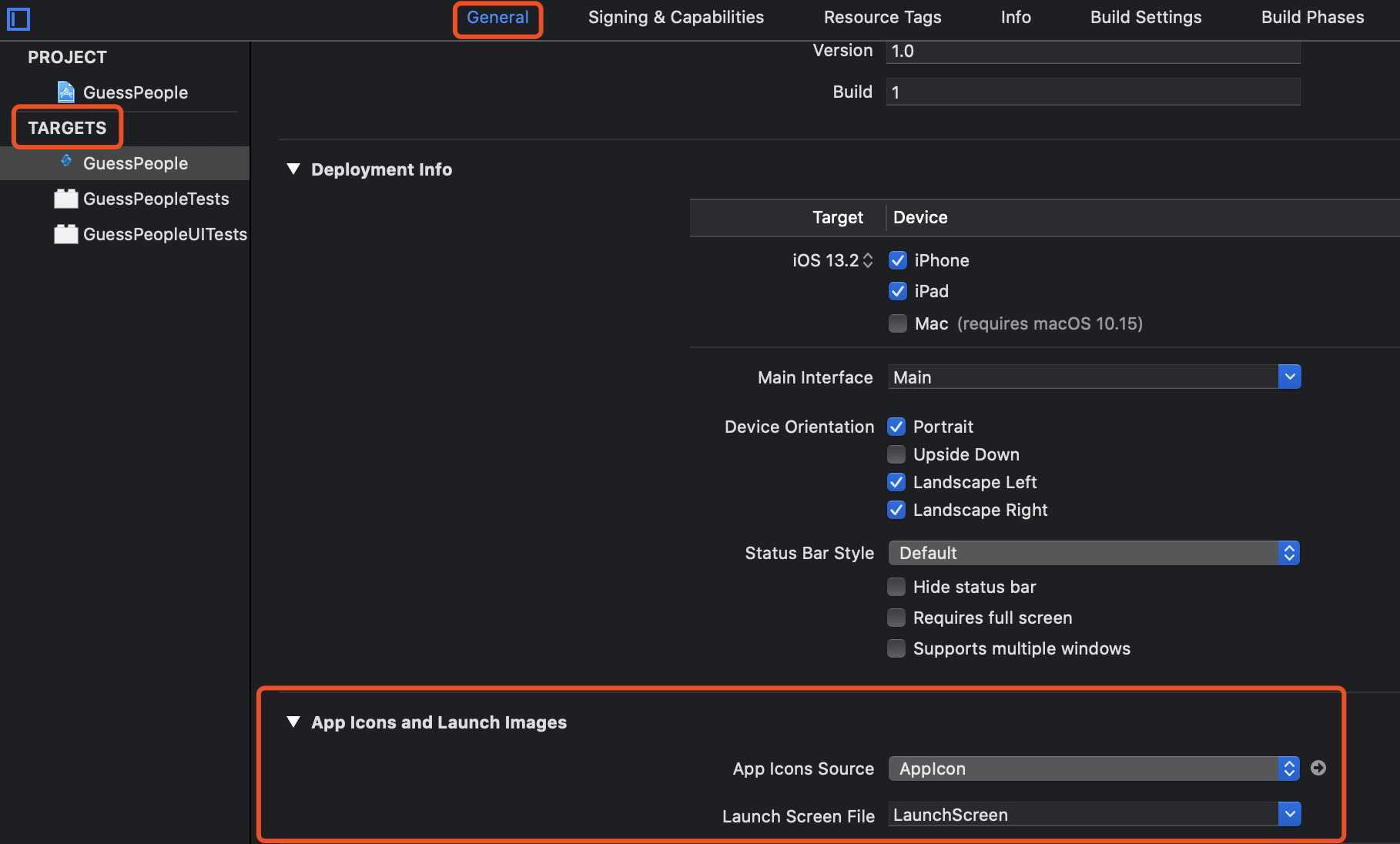
Task: Click the Version input field
Action: click(1094, 51)
